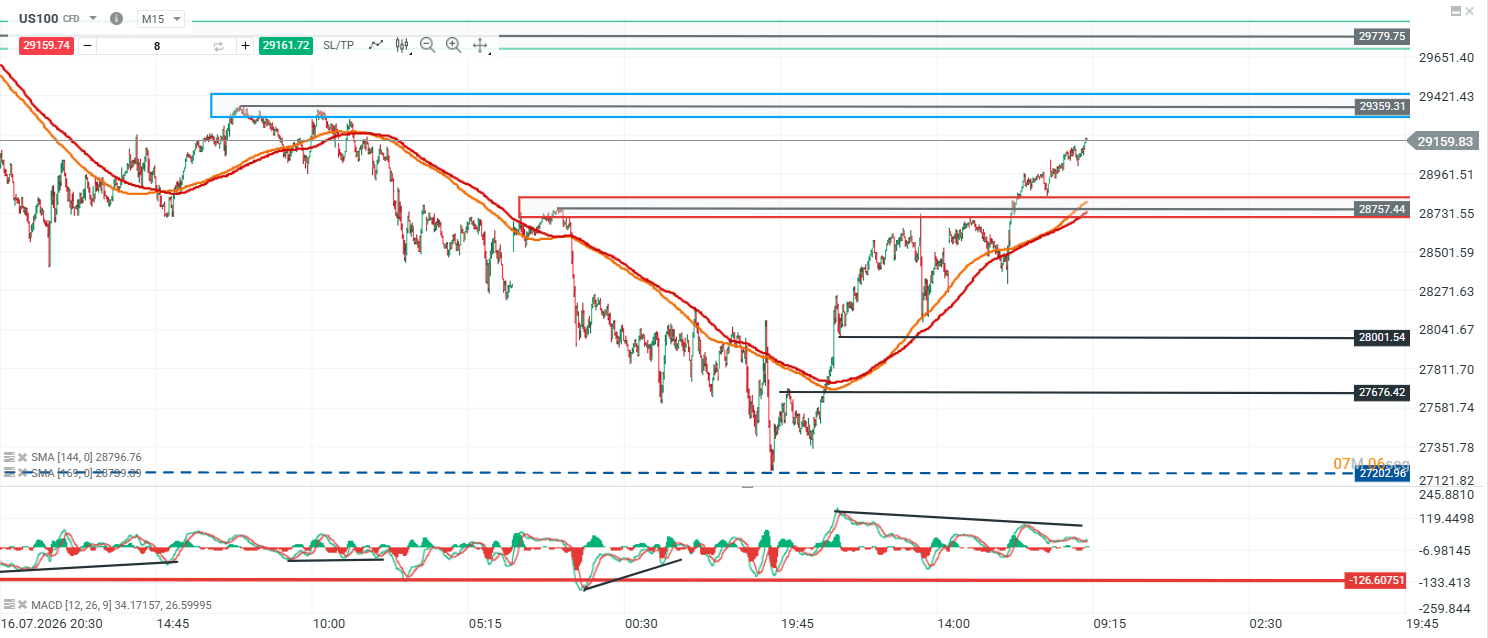Select the 27676.42 support line label
Viewport: 1488px width, 638px height.
tap(1383, 393)
